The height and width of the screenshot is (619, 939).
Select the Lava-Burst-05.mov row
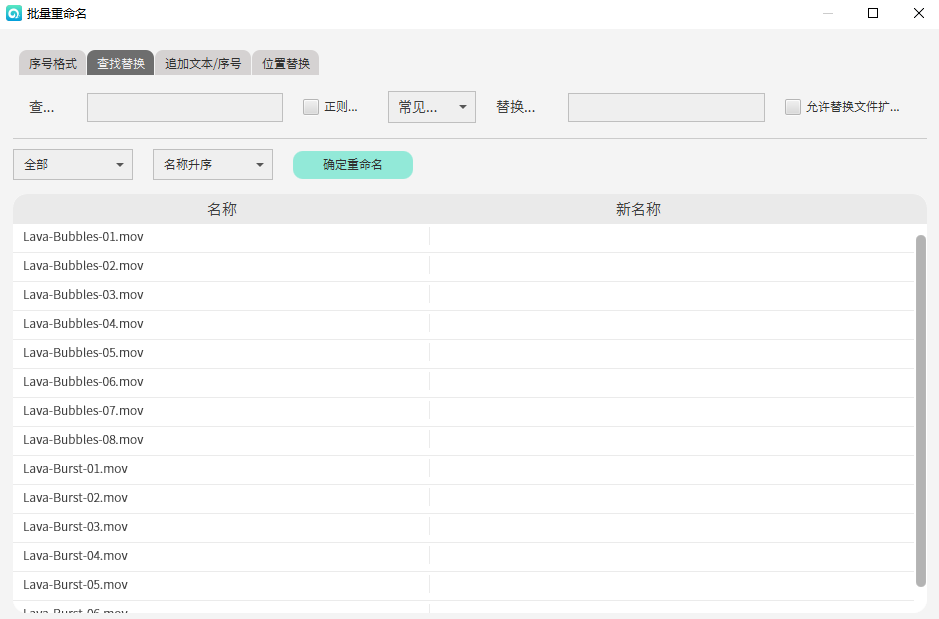pyautogui.click(x=464, y=585)
